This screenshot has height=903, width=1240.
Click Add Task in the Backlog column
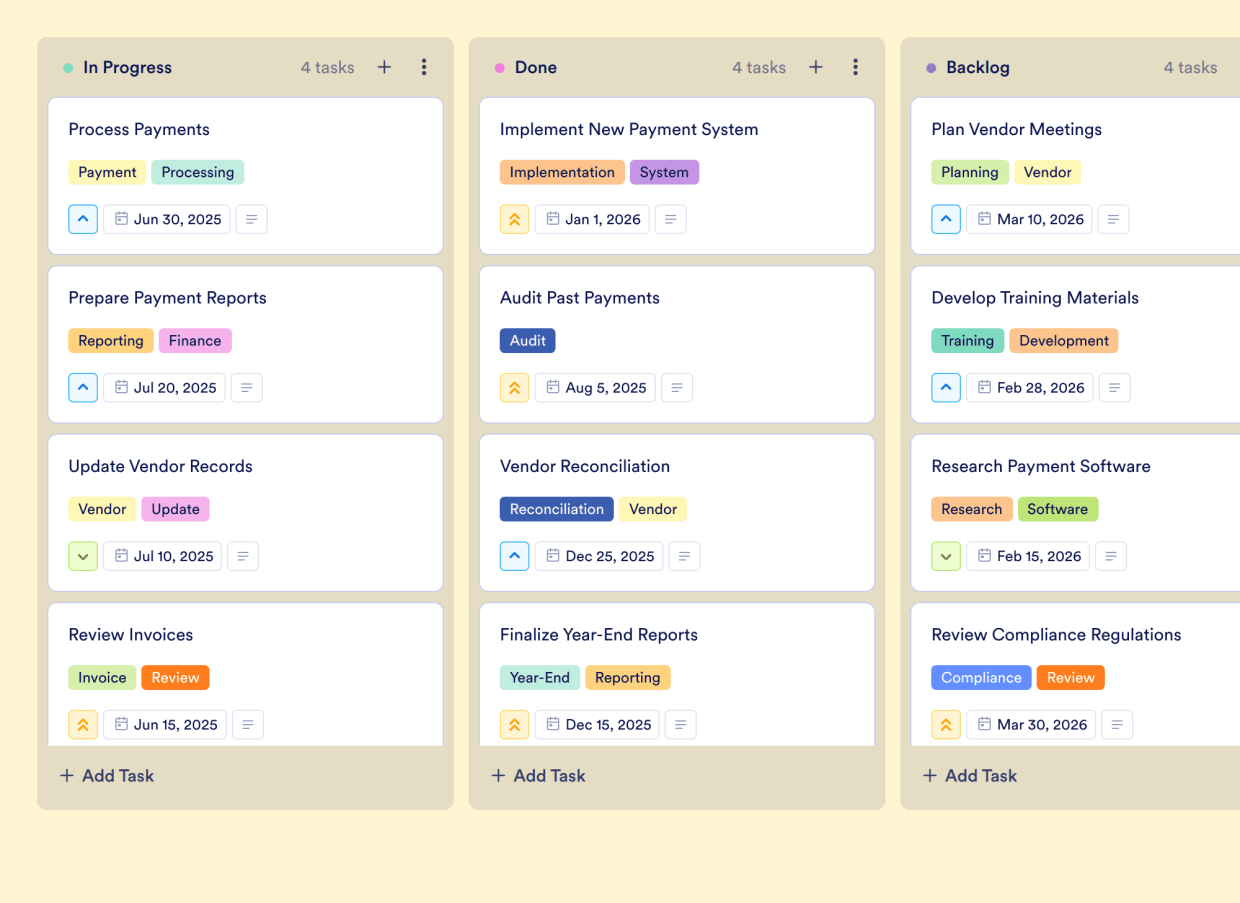tap(970, 775)
